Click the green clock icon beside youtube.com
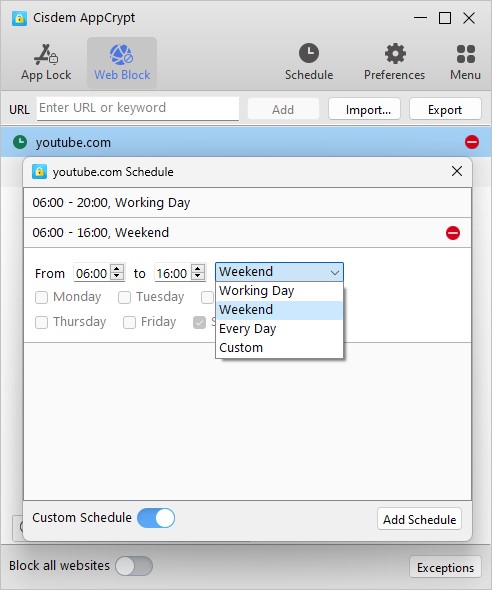The image size is (492, 590). point(20,142)
